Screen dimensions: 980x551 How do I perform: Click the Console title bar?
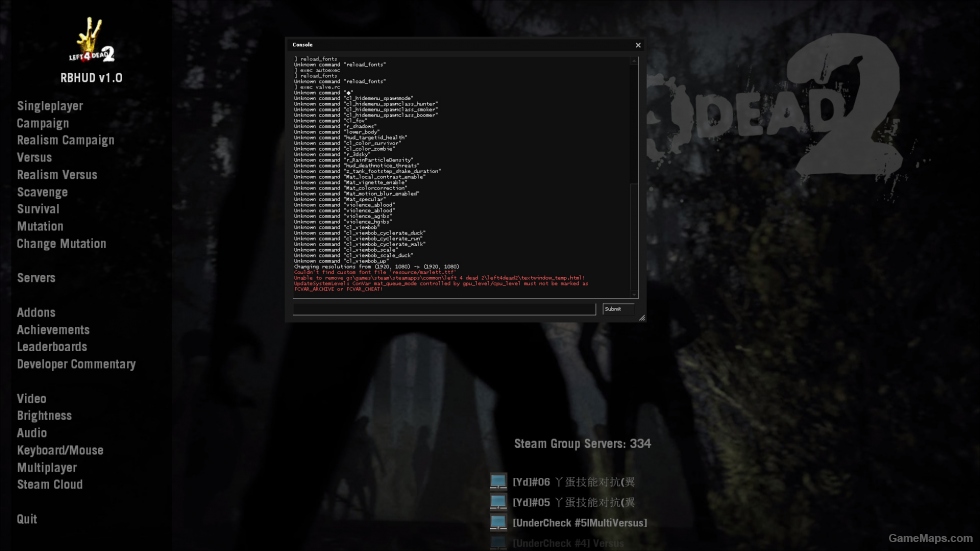(x=460, y=45)
